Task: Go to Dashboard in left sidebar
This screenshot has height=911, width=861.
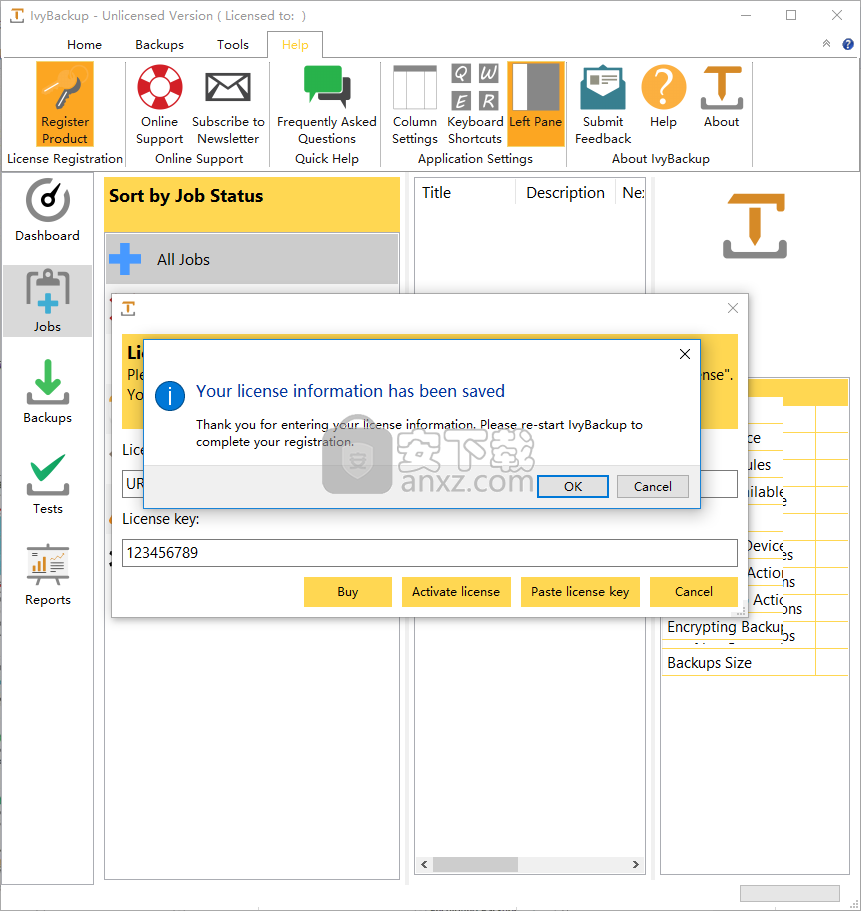Action: (48, 210)
